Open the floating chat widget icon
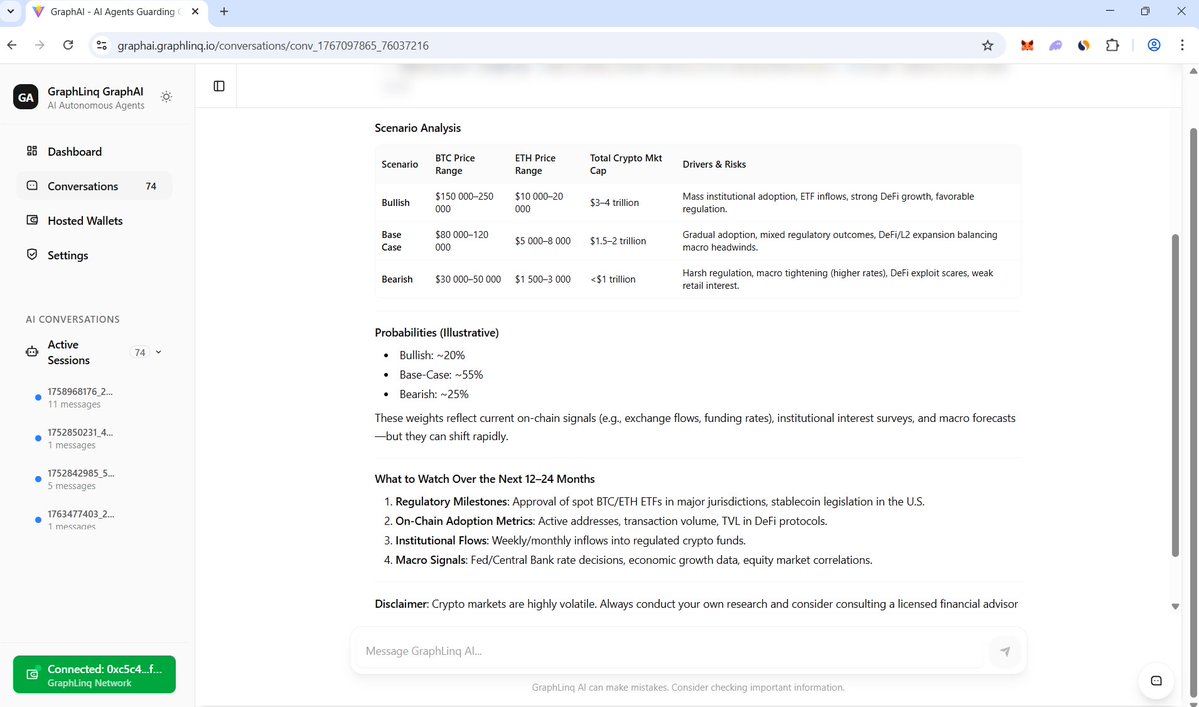 1156,680
